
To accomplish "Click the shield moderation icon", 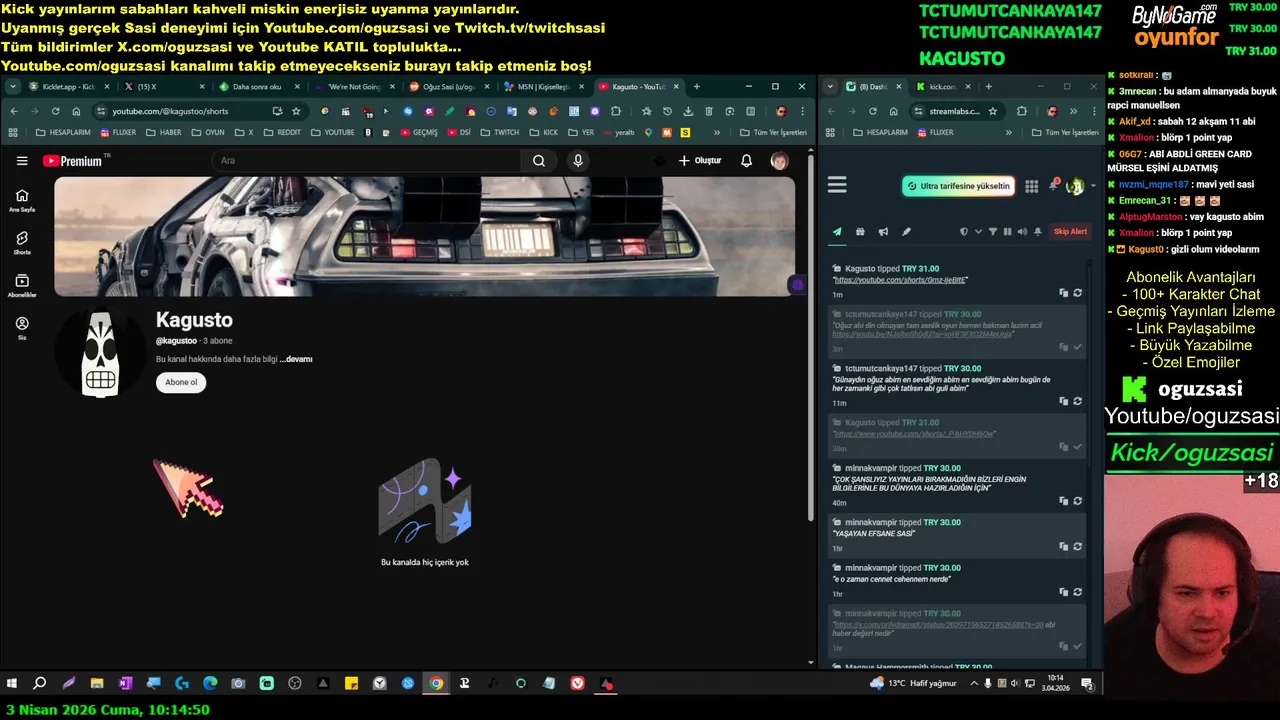I will click(964, 232).
